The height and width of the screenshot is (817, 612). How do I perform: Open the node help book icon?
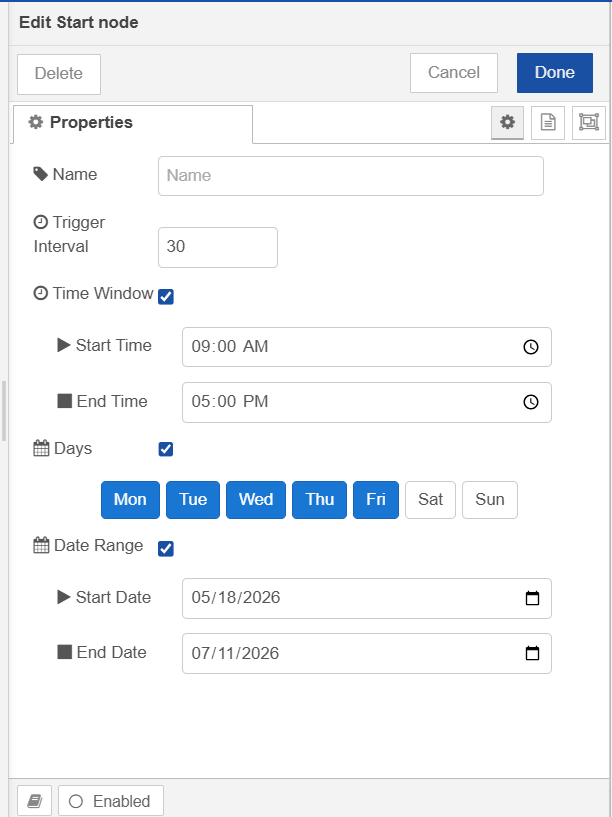click(34, 800)
